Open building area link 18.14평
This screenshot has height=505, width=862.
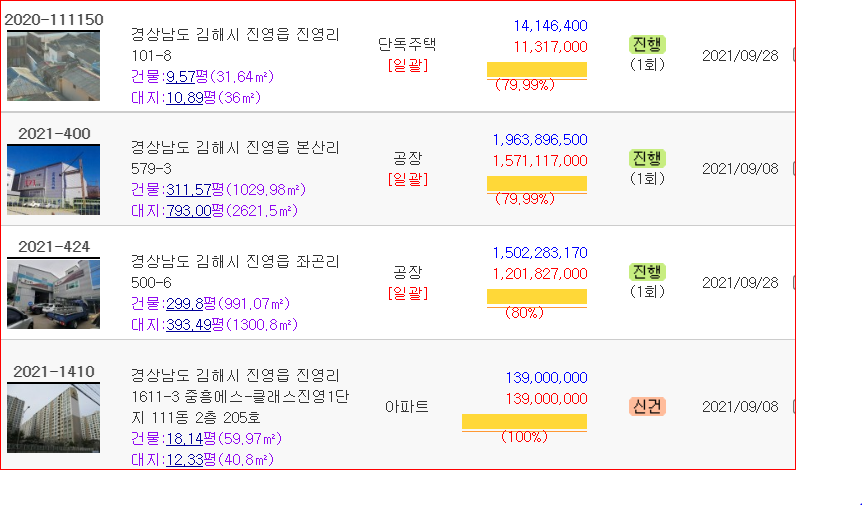point(185,439)
